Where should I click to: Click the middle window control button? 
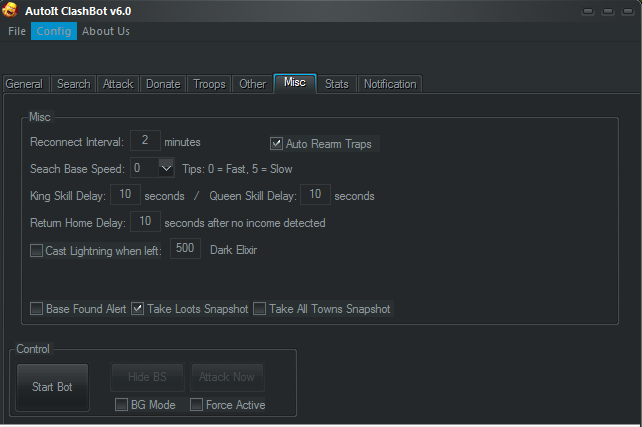[608, 11]
